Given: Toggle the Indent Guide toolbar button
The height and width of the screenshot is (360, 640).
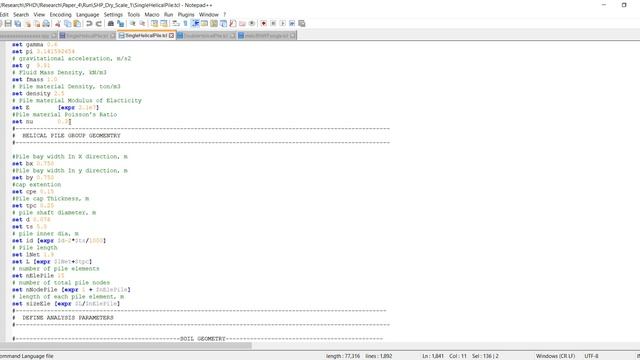Looking at the screenshot, I should [x=195, y=24].
